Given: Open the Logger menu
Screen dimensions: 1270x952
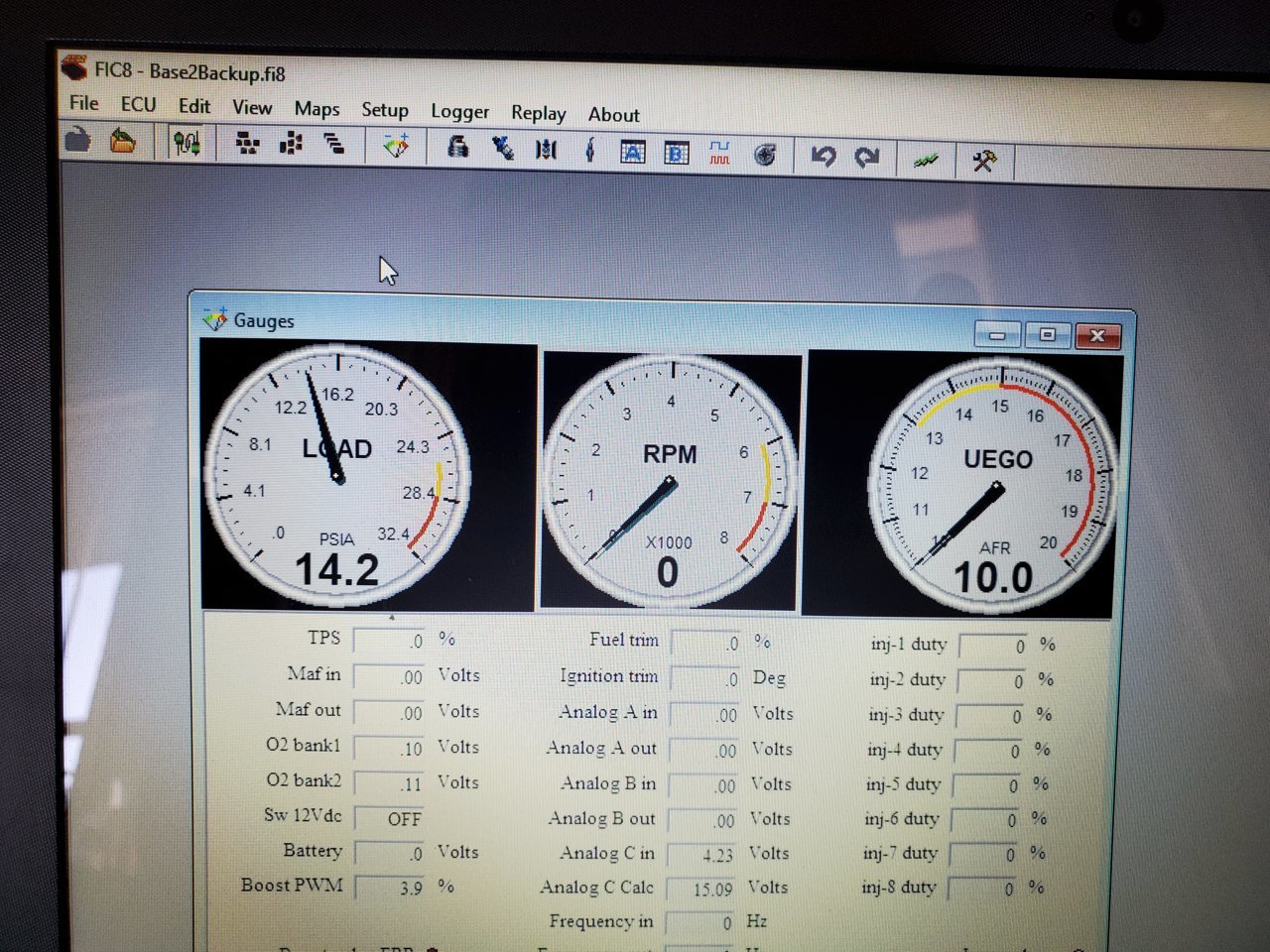Looking at the screenshot, I should click(x=459, y=112).
